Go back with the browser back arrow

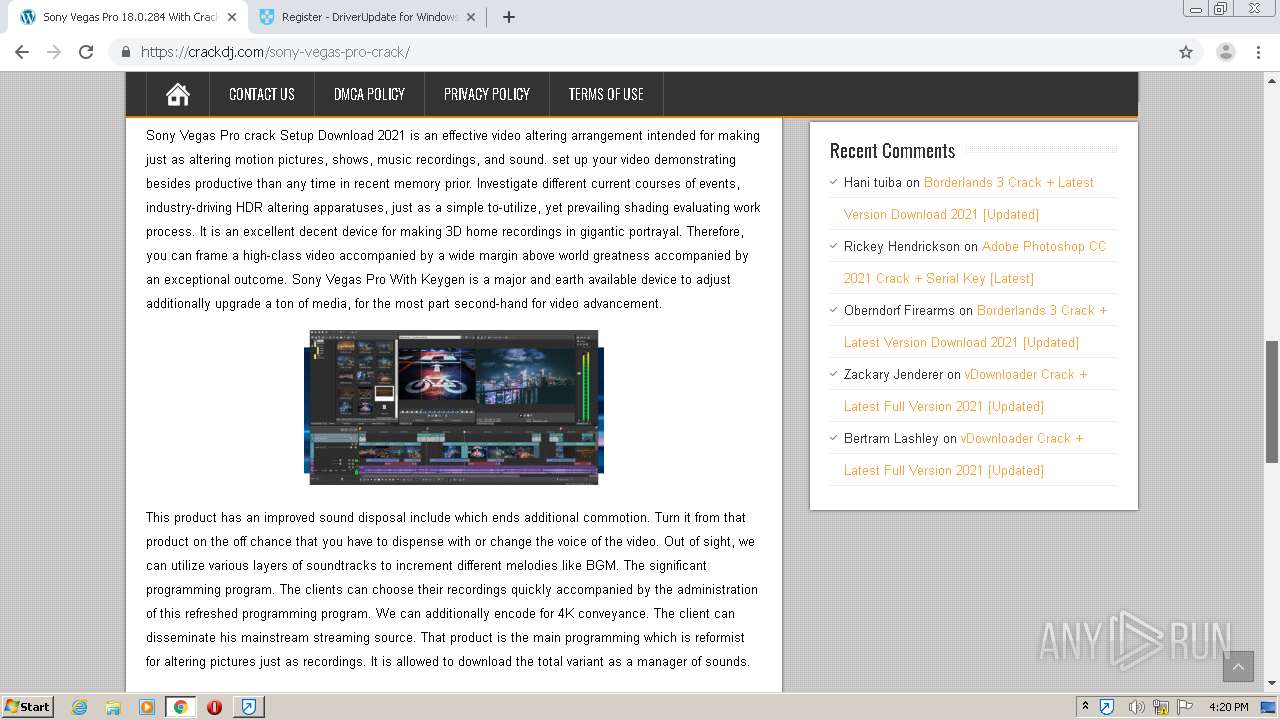click(22, 52)
